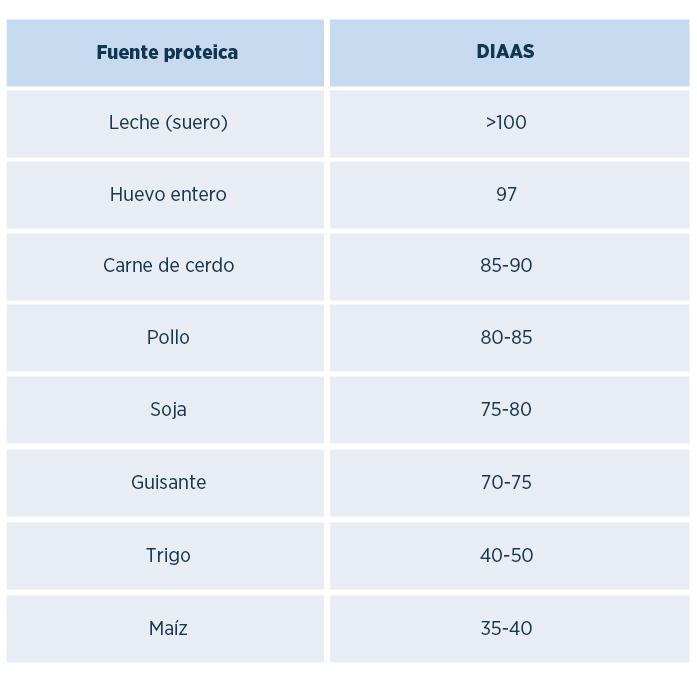Select the Leche (suero) cell

(x=168, y=123)
